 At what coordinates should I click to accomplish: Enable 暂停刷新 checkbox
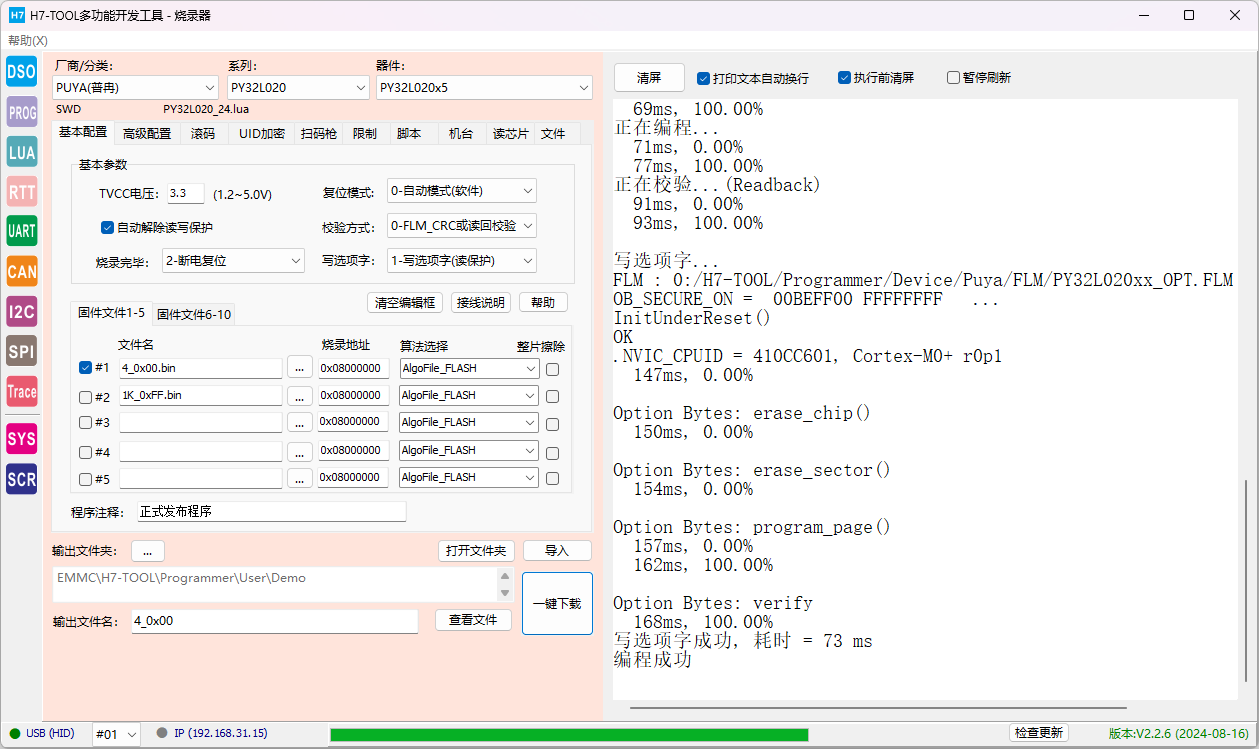click(x=953, y=78)
